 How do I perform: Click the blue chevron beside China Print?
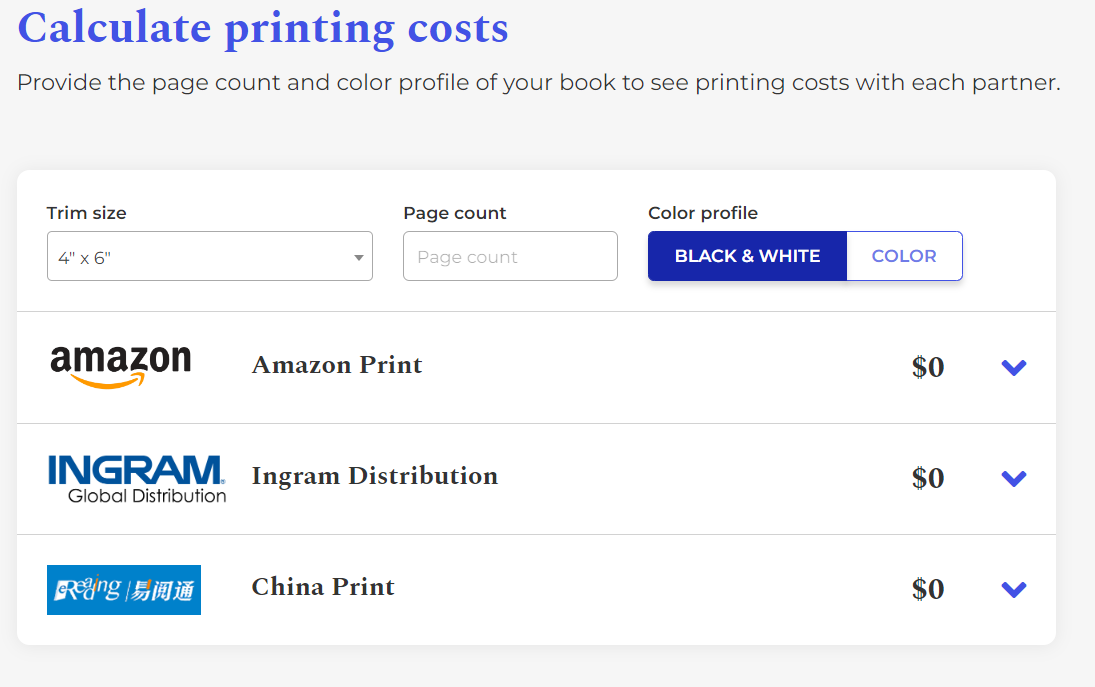coord(1013,589)
